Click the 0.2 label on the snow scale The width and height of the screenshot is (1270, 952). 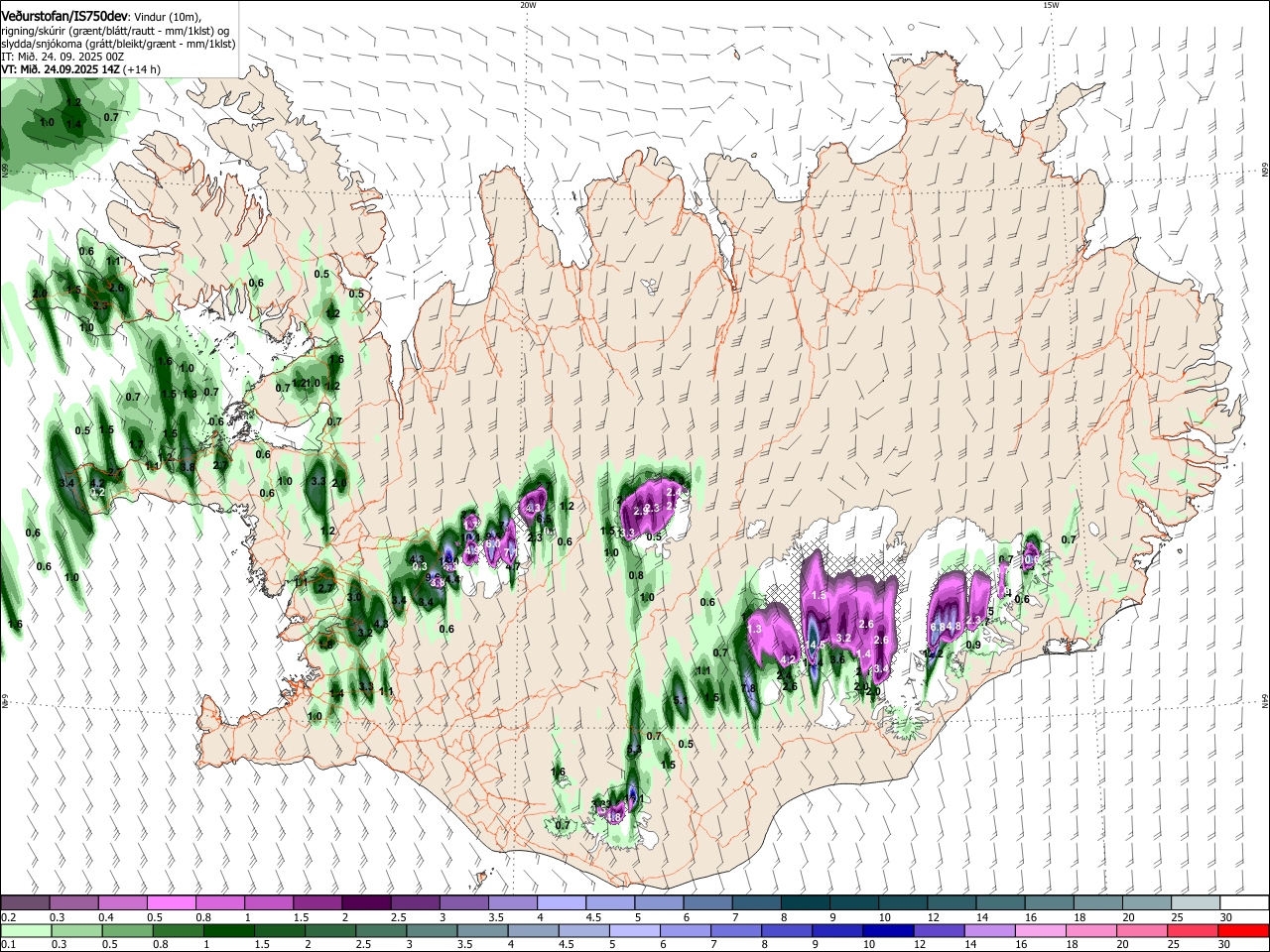(8, 917)
